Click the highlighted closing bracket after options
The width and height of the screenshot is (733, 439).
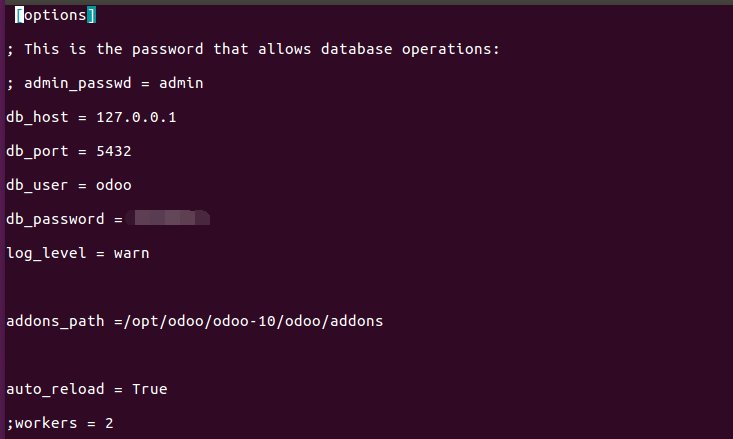92,15
